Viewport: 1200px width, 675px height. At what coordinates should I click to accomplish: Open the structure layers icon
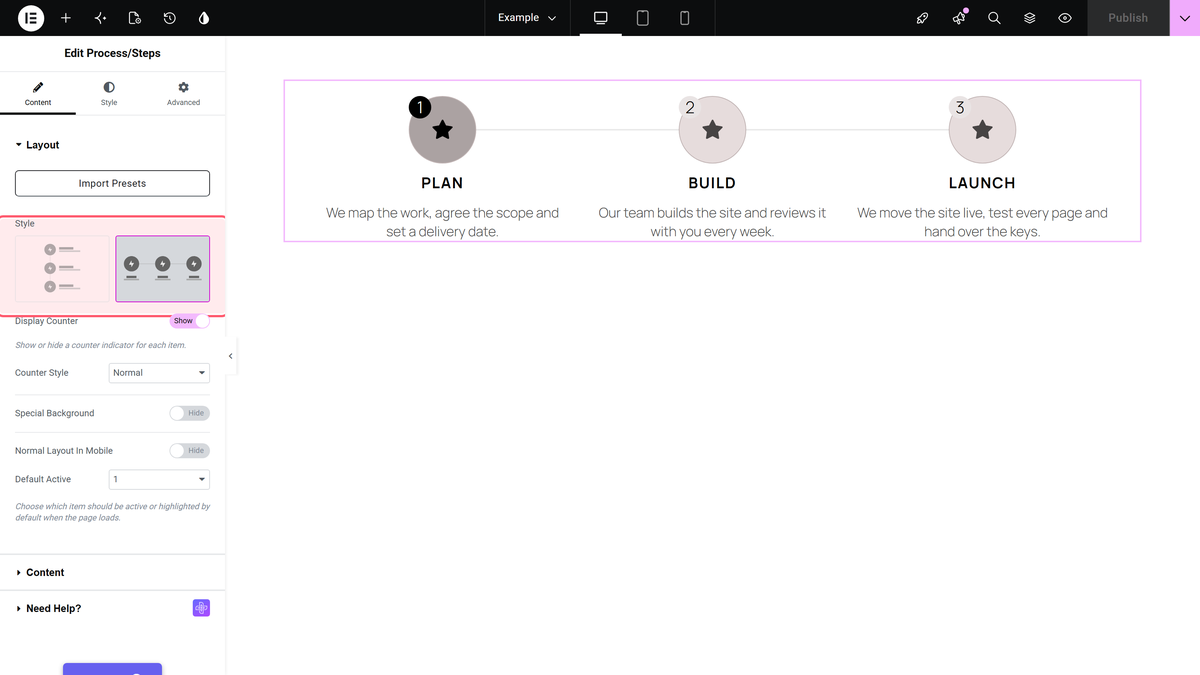coord(1029,18)
